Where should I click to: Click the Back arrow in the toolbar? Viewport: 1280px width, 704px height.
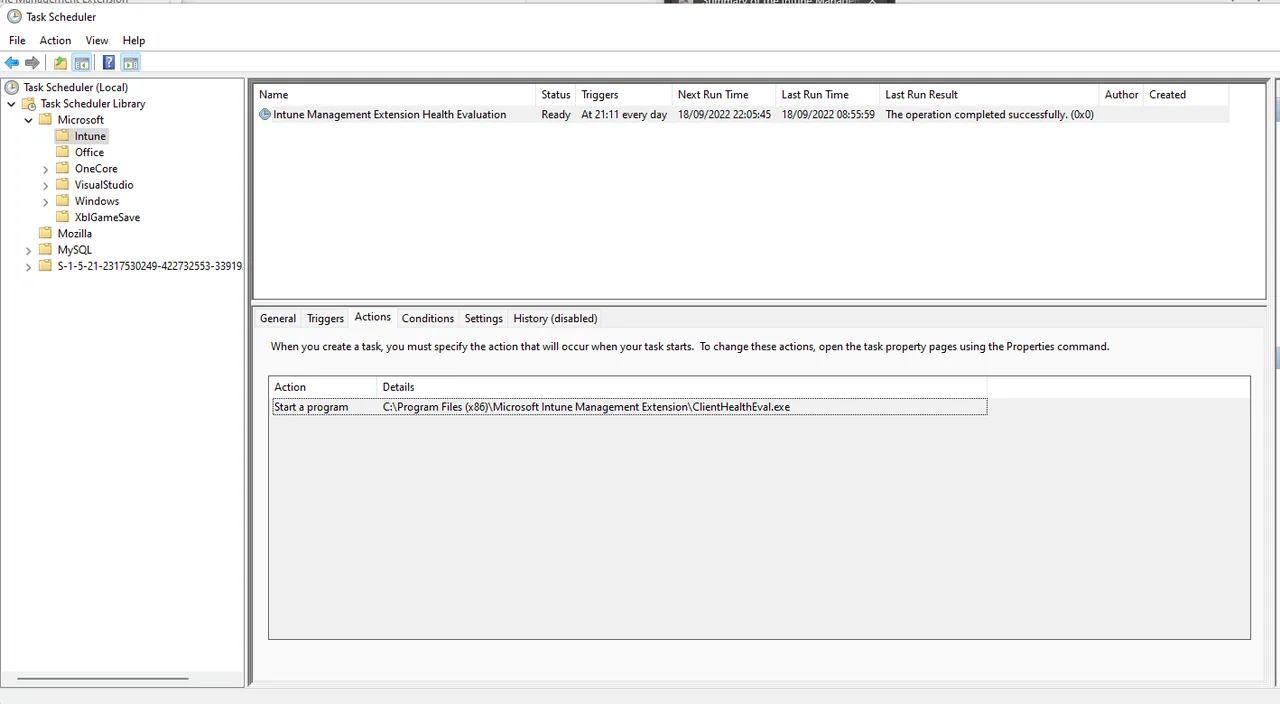coord(12,63)
